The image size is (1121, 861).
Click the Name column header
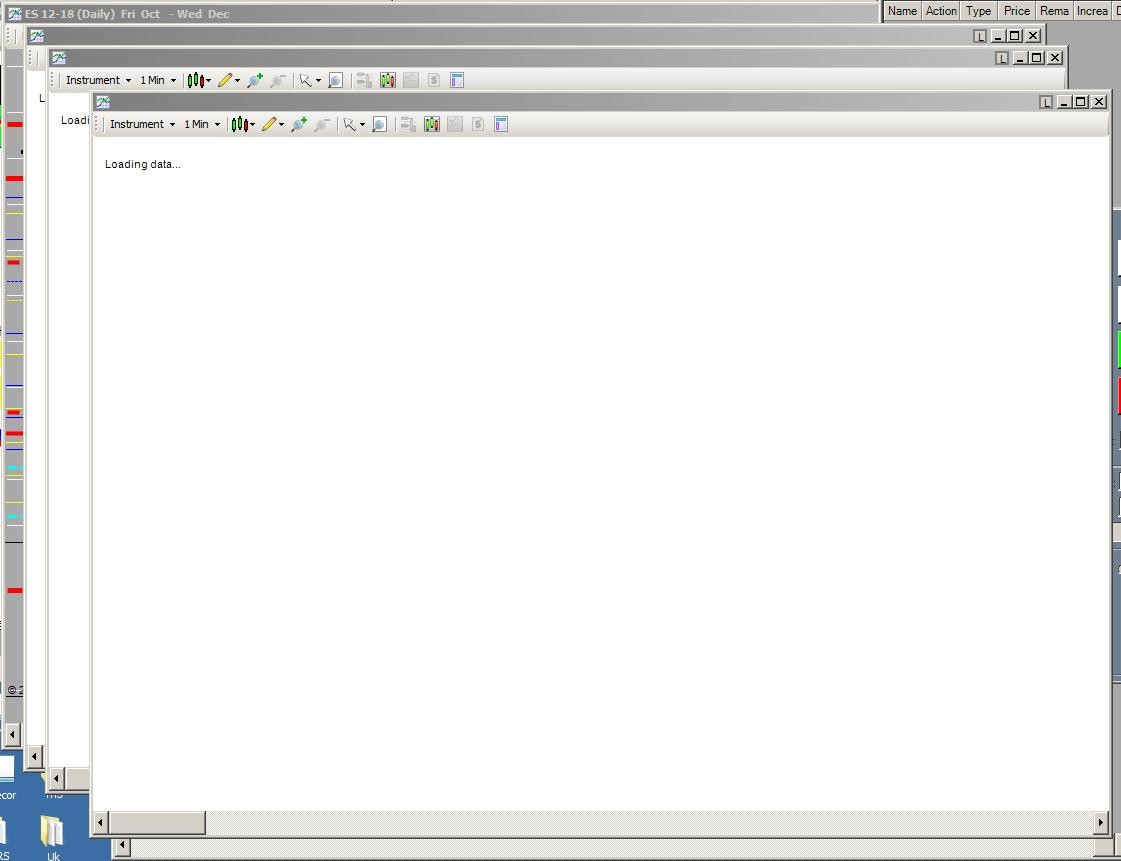(x=902, y=11)
